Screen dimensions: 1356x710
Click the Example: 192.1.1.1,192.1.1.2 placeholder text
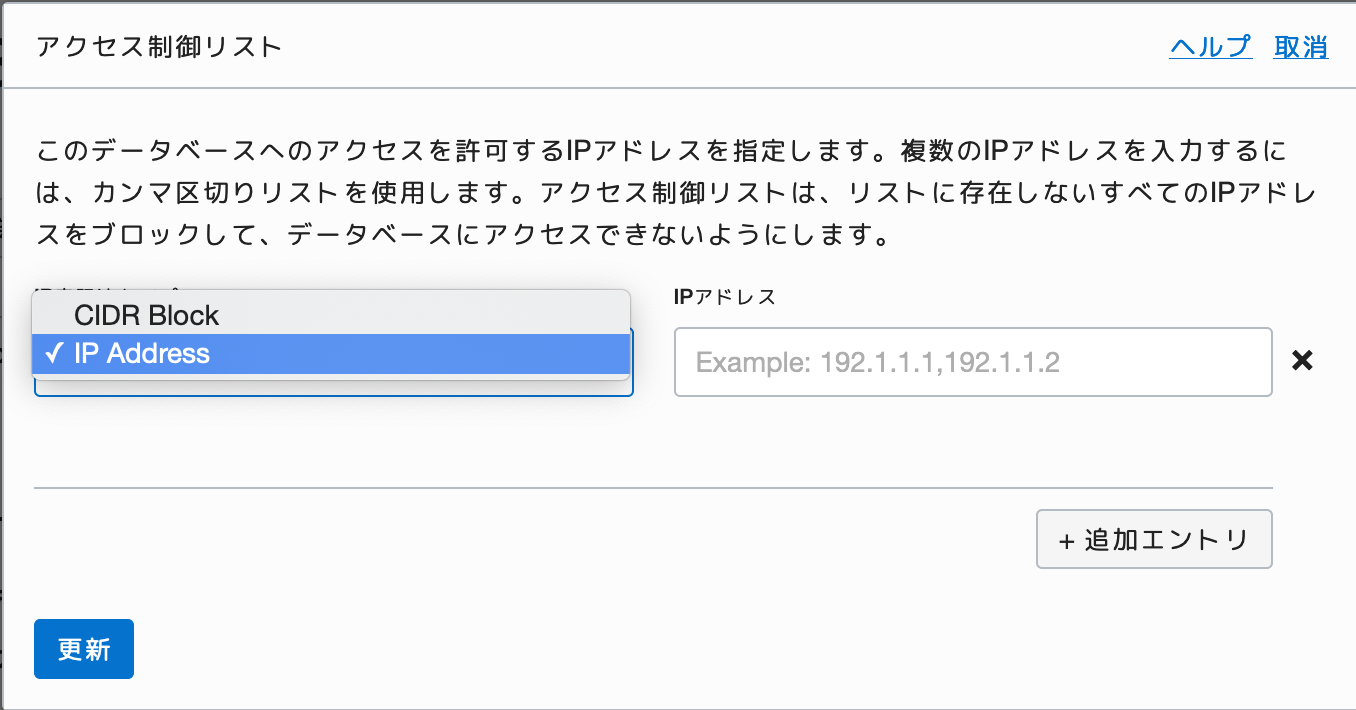tap(877, 362)
